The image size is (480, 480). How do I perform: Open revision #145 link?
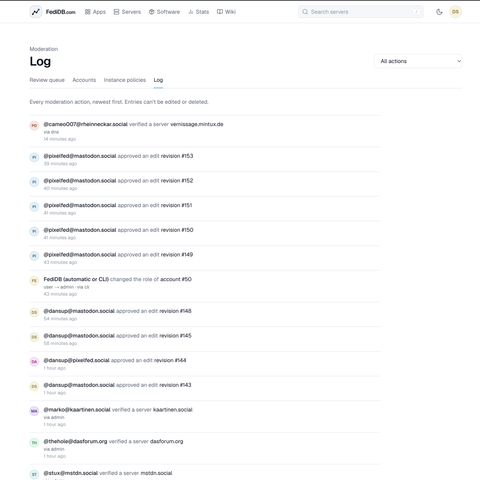[175, 336]
